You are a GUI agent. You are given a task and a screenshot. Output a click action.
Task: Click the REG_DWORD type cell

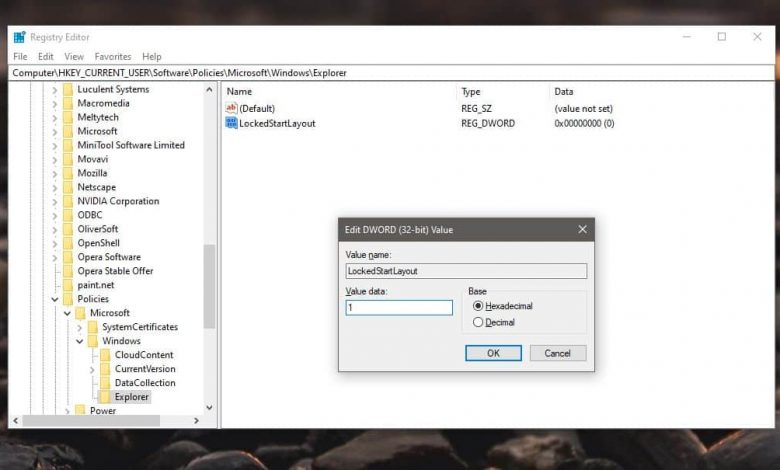(488, 123)
